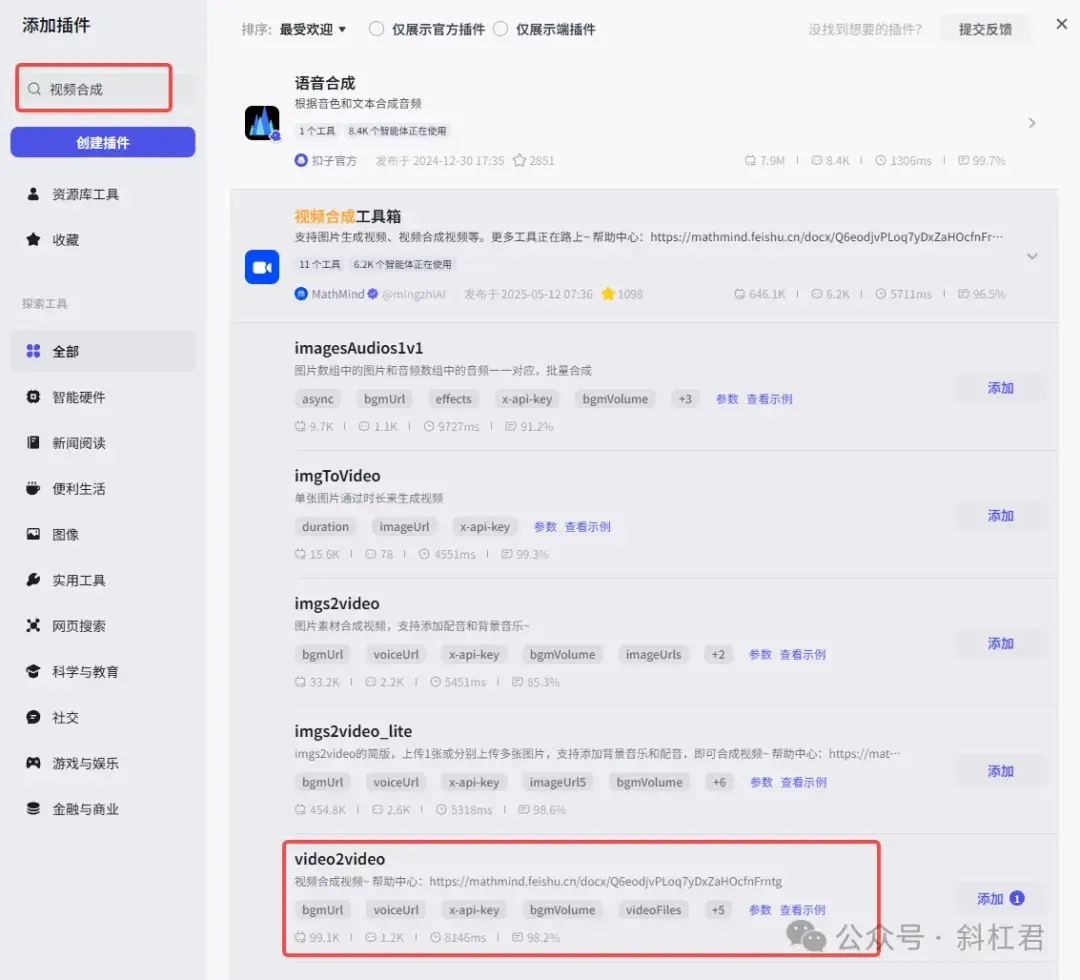Click the 语音合成 plugin title
Screen dimensions: 1080x980
[x=324, y=83]
